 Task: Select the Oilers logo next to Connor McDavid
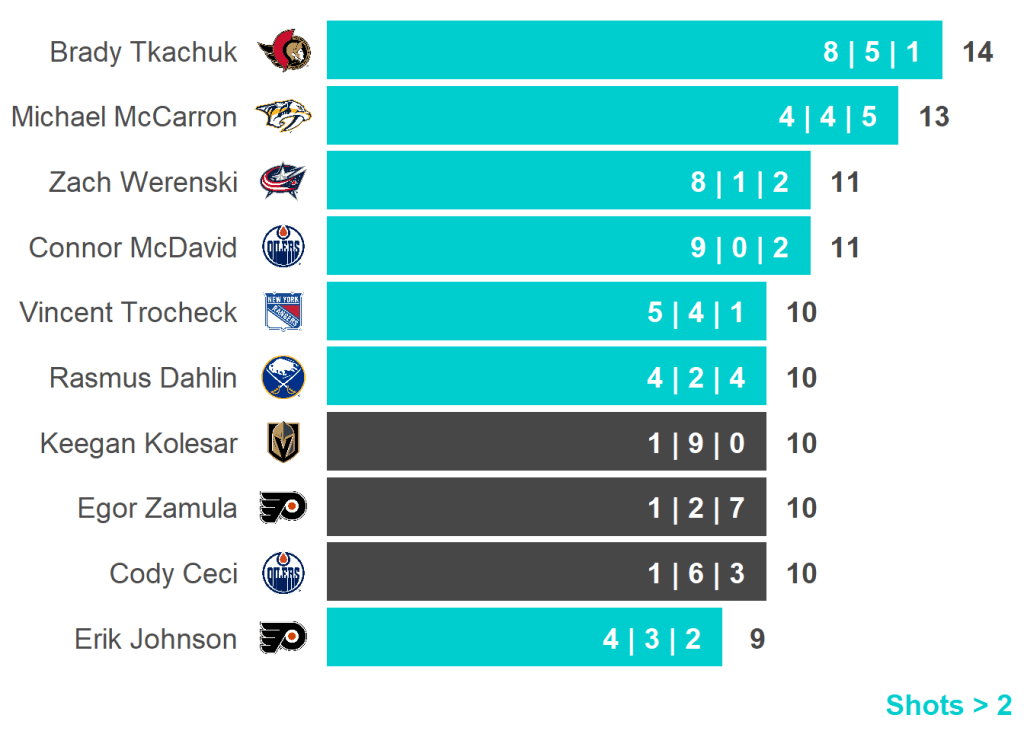pos(283,247)
